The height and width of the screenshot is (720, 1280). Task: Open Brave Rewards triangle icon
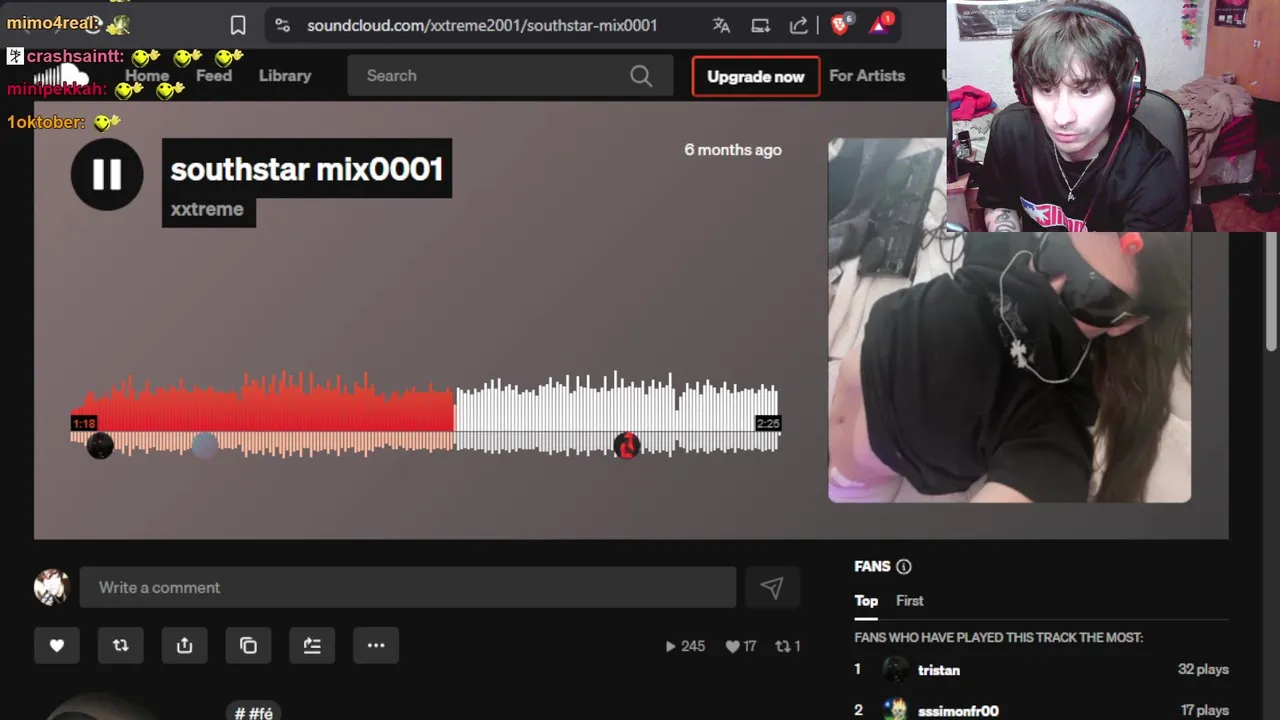click(880, 24)
